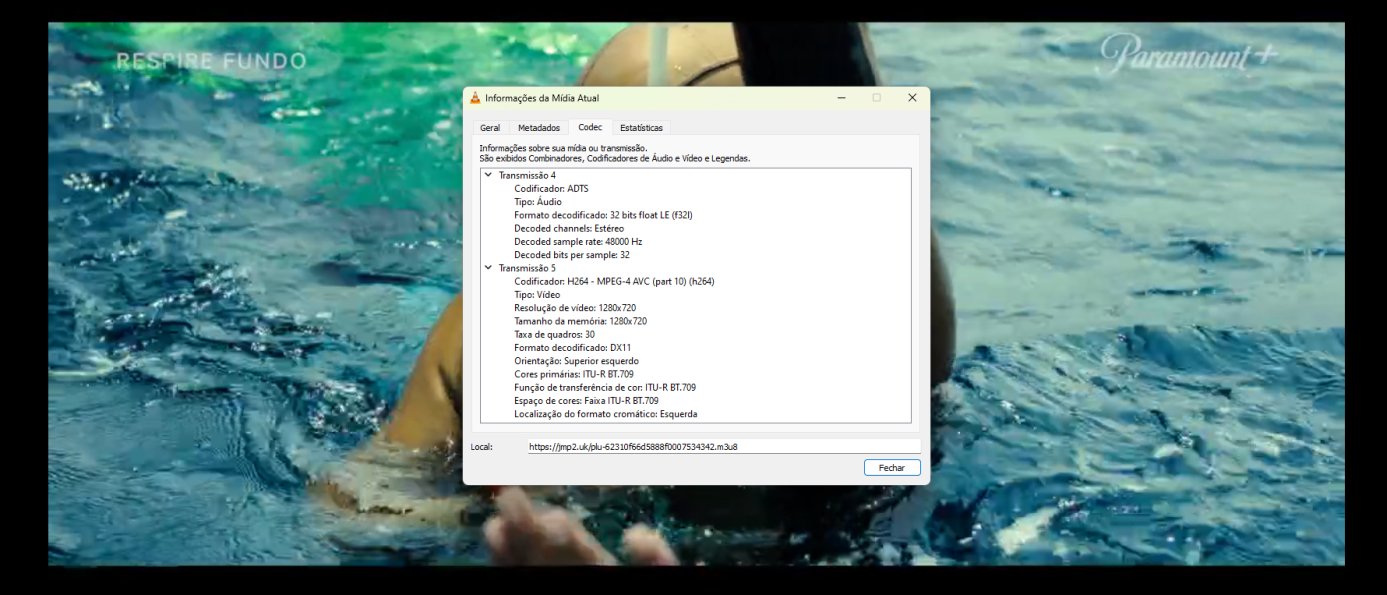
Task: Collapse the Transmissão 5 tree node
Action: click(x=488, y=268)
